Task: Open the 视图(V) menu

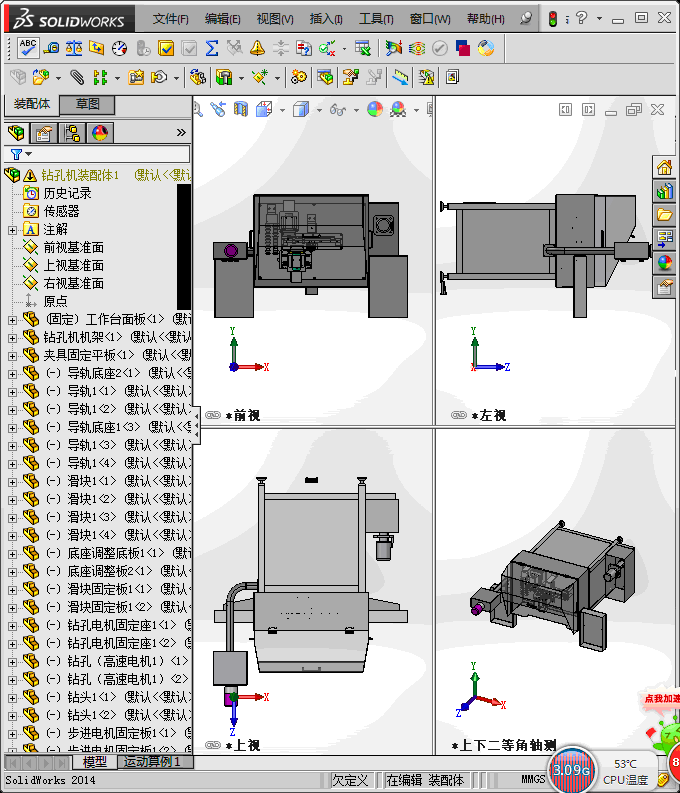Action: [275, 19]
